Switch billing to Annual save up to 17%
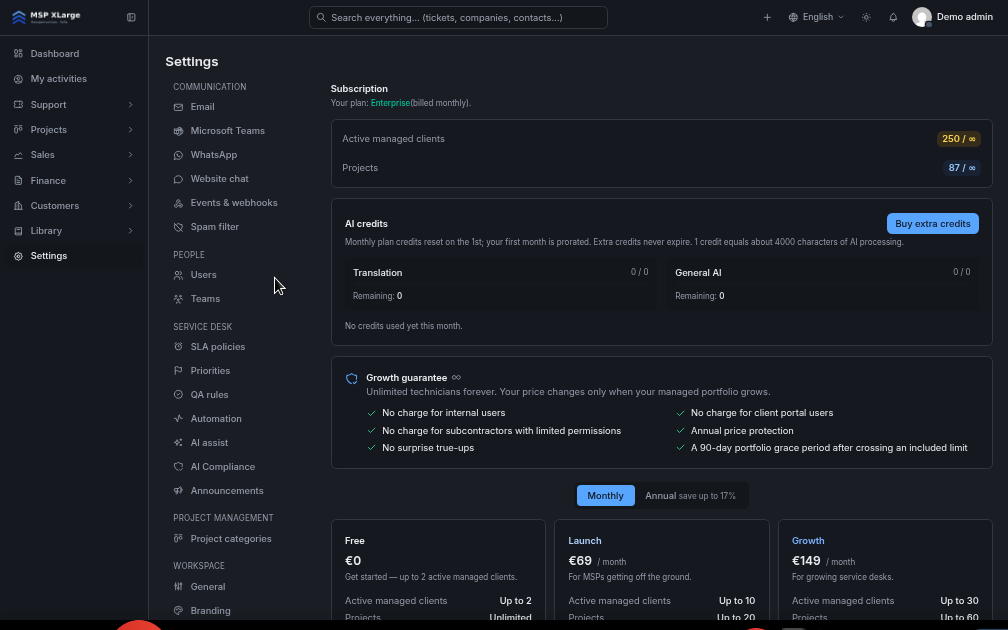 pos(690,496)
